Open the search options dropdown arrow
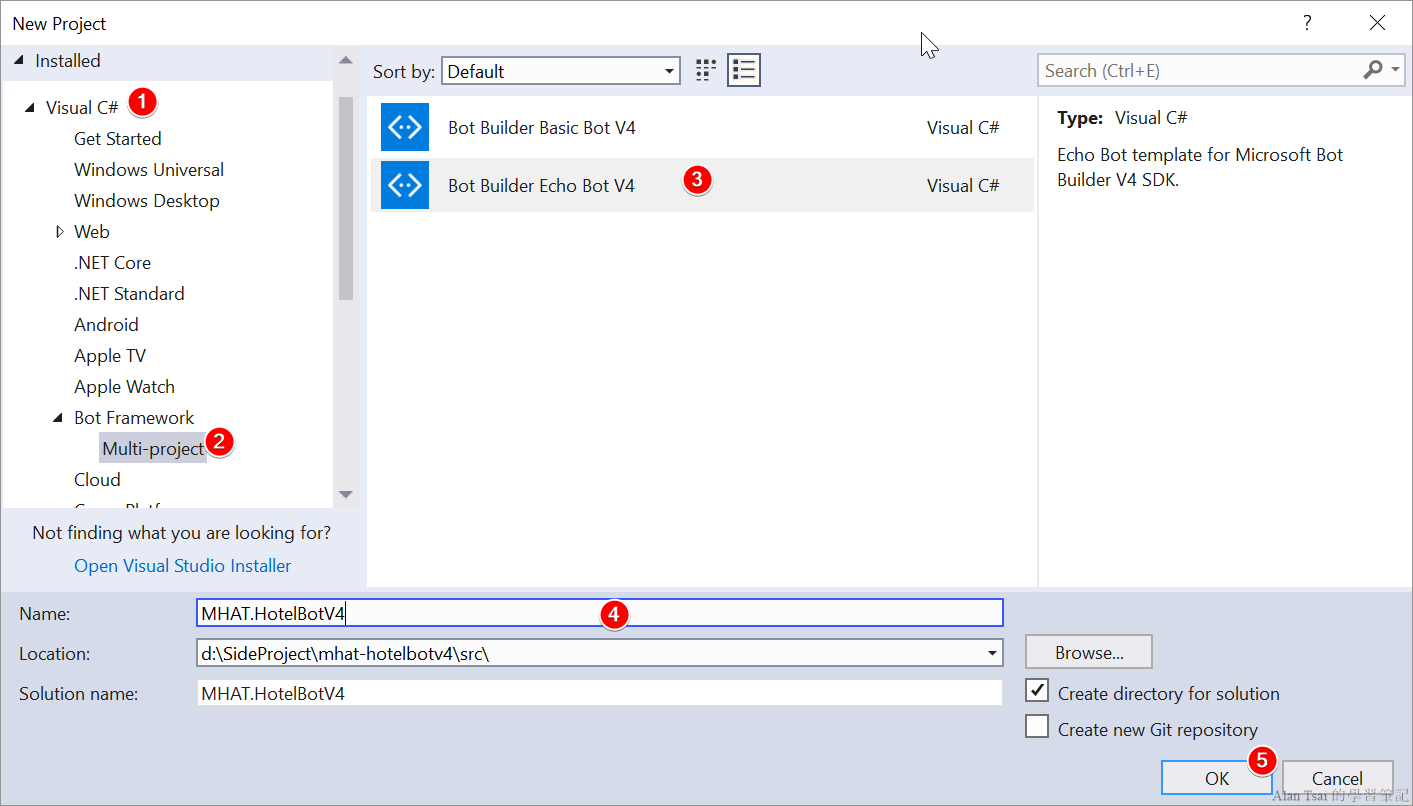This screenshot has width=1413, height=806. point(1396,70)
